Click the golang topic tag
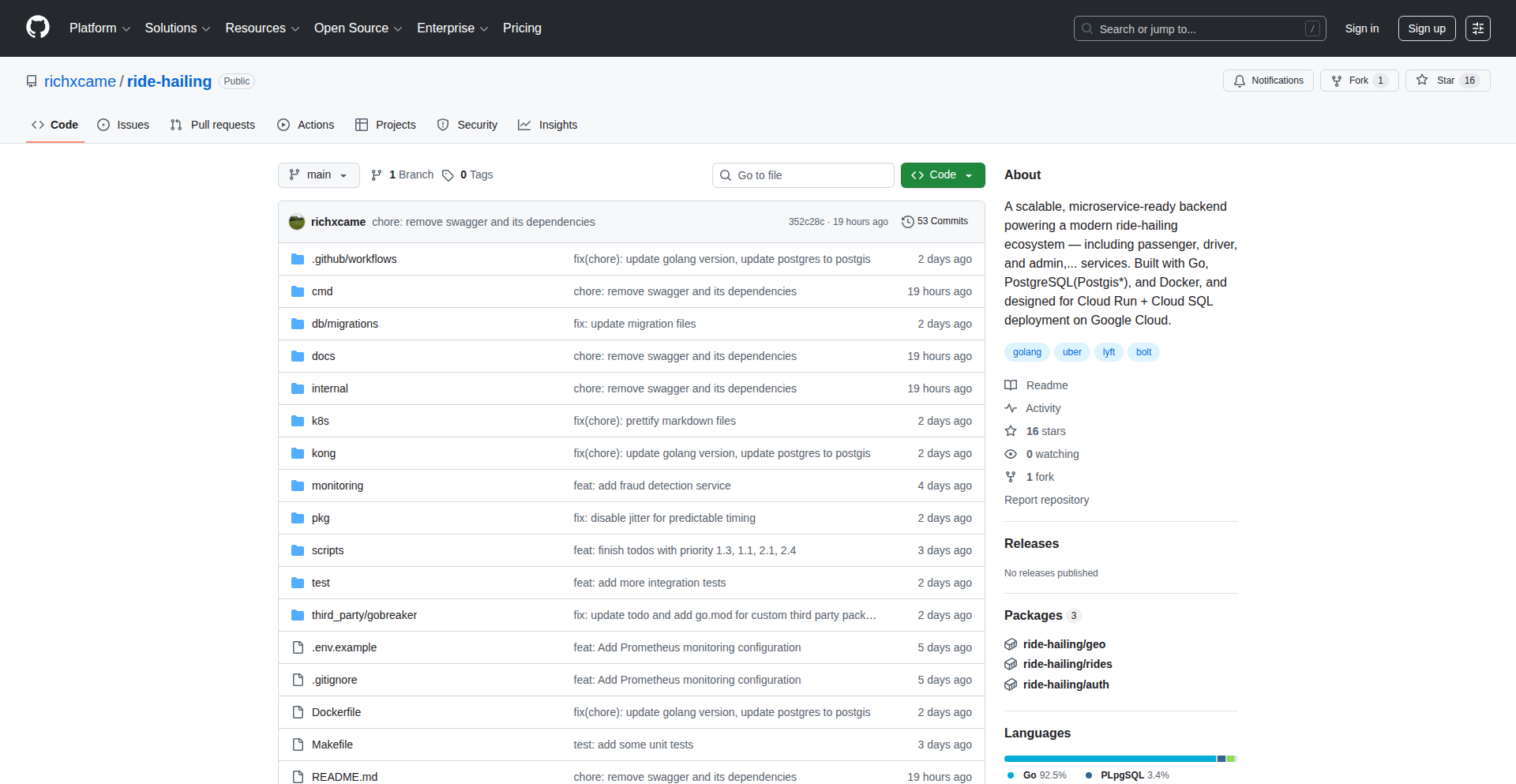The image size is (1516, 784). (1026, 352)
